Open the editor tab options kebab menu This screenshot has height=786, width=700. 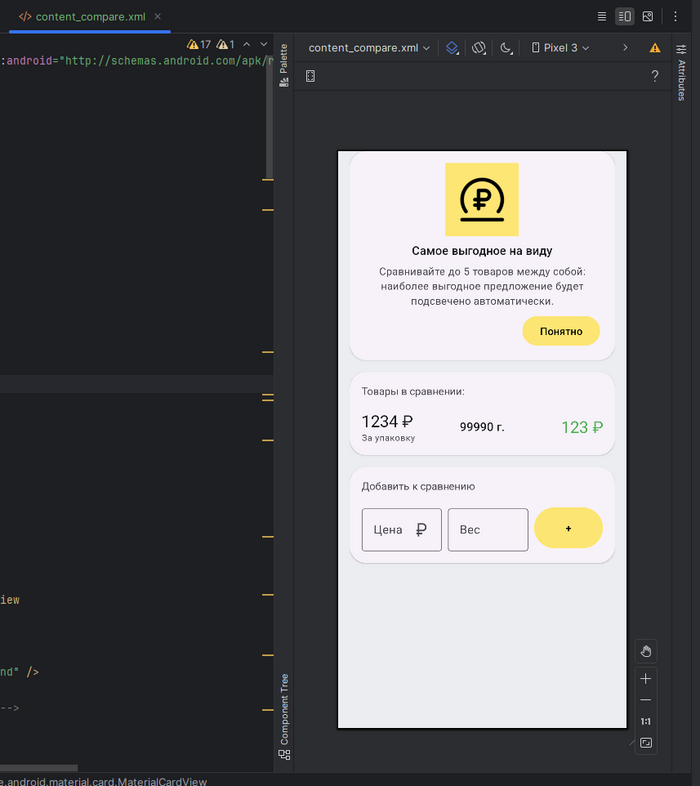(x=676, y=17)
